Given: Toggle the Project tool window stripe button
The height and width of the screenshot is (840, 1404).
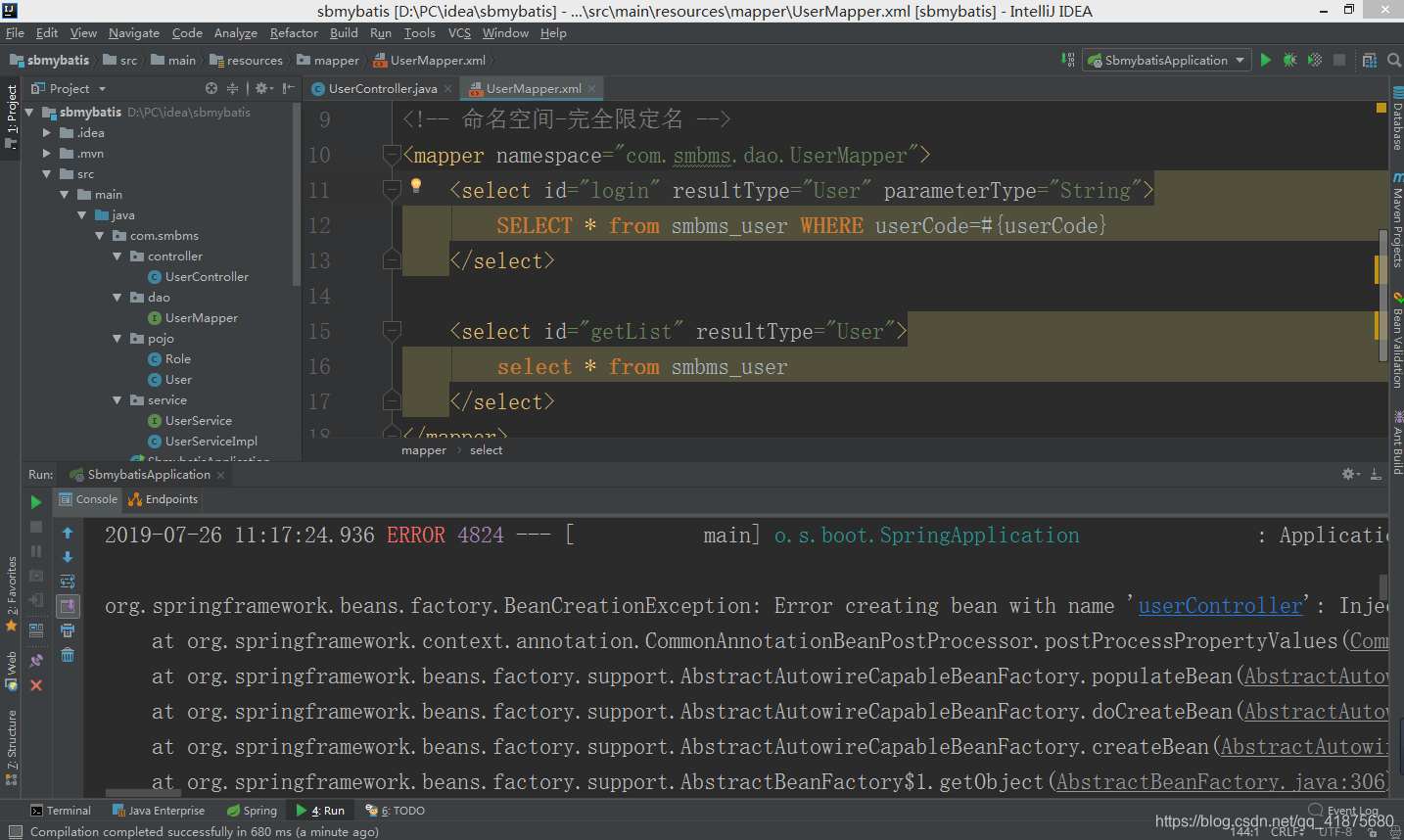Looking at the screenshot, I should pos(11,117).
